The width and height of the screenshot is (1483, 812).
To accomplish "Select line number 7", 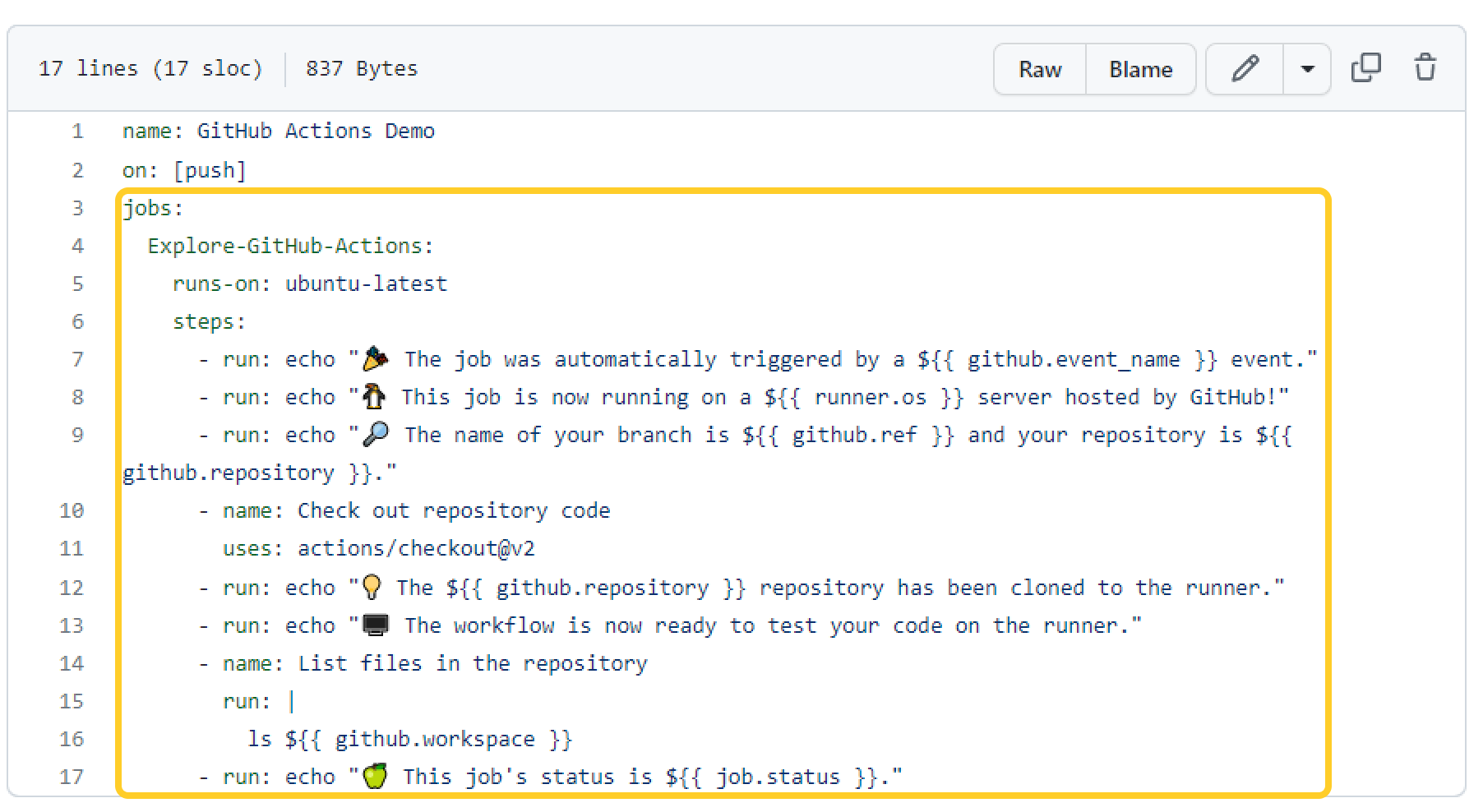I will click(x=77, y=359).
